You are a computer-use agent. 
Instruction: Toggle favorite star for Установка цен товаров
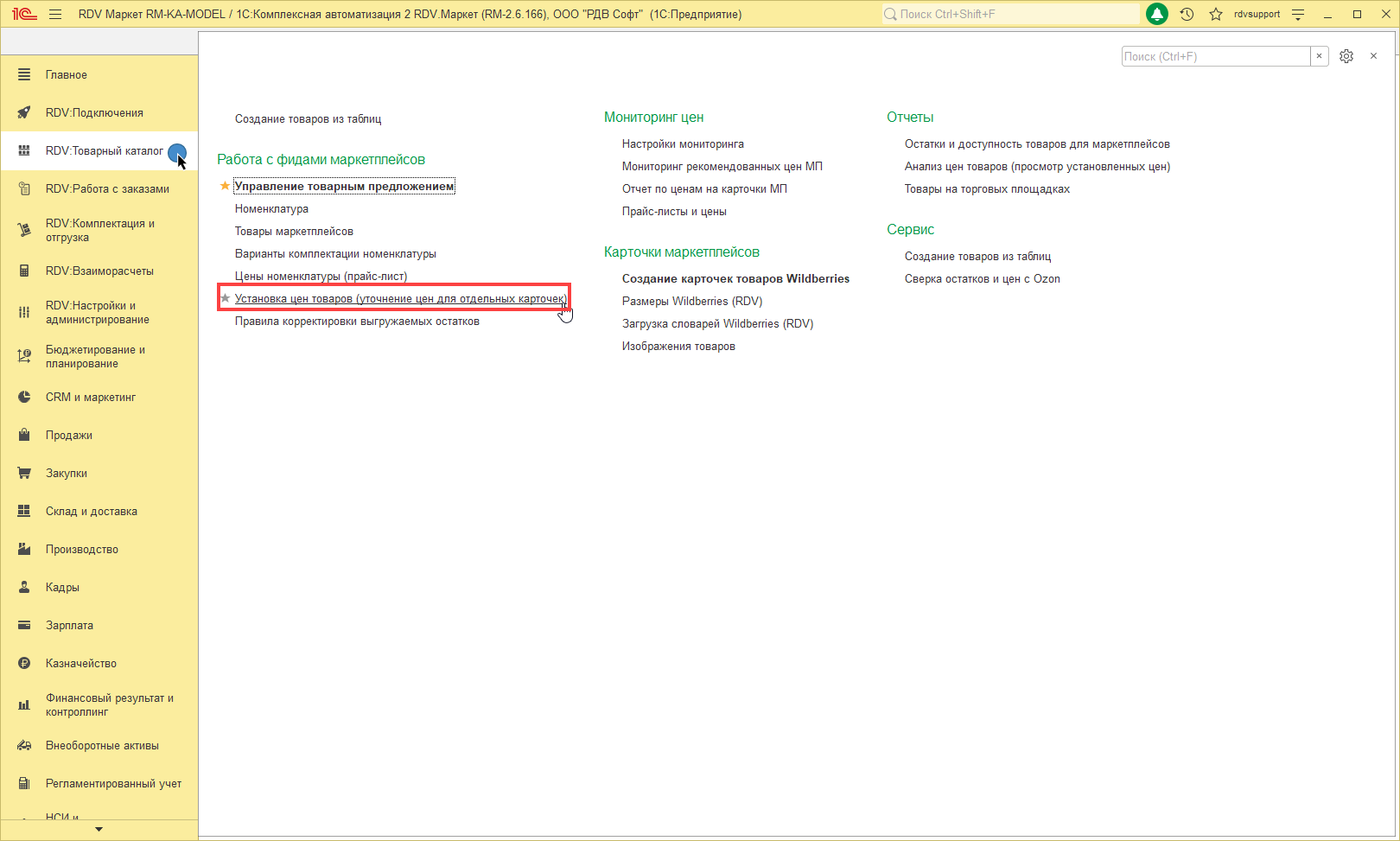225,298
